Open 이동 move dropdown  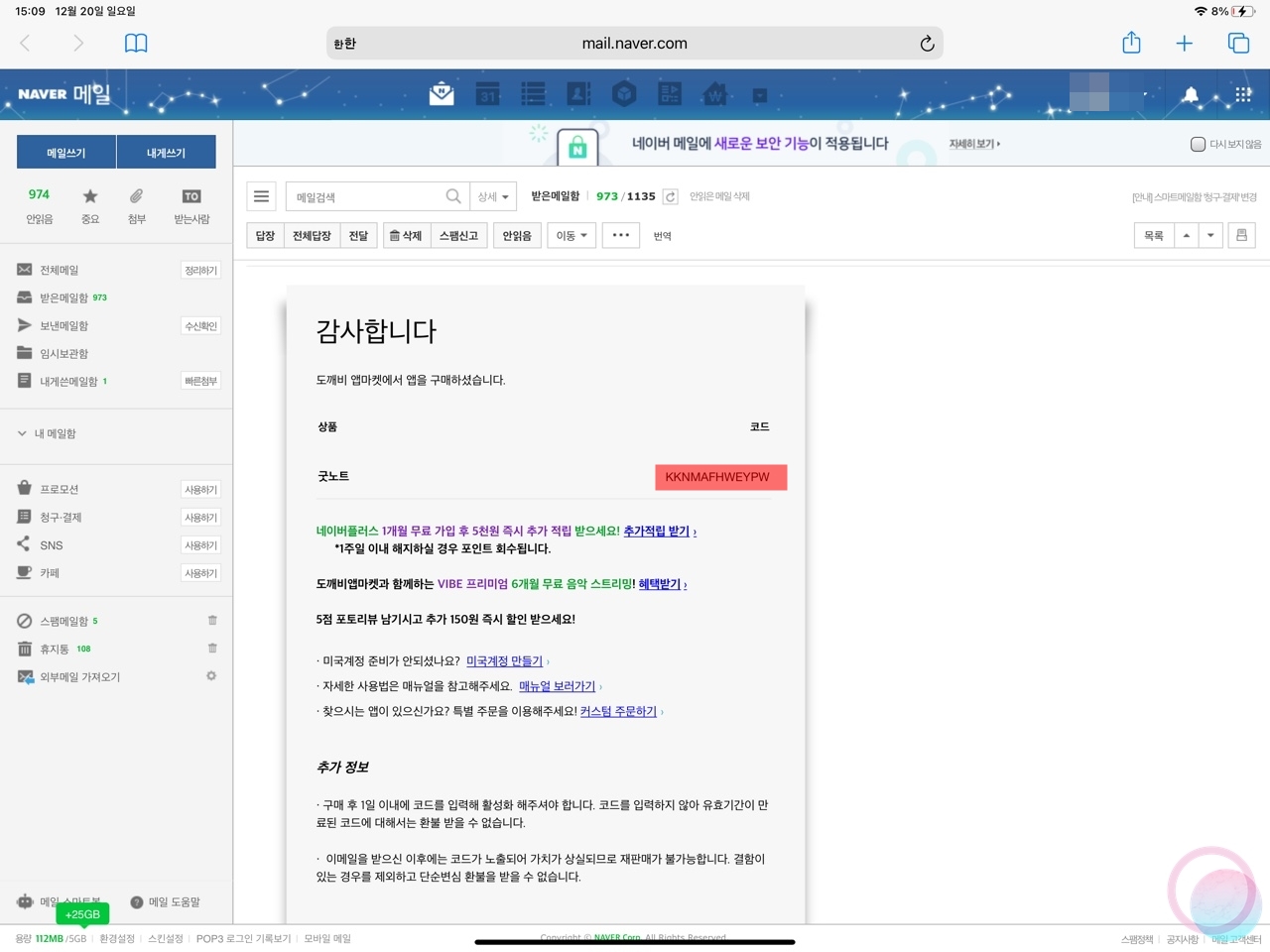coord(571,236)
